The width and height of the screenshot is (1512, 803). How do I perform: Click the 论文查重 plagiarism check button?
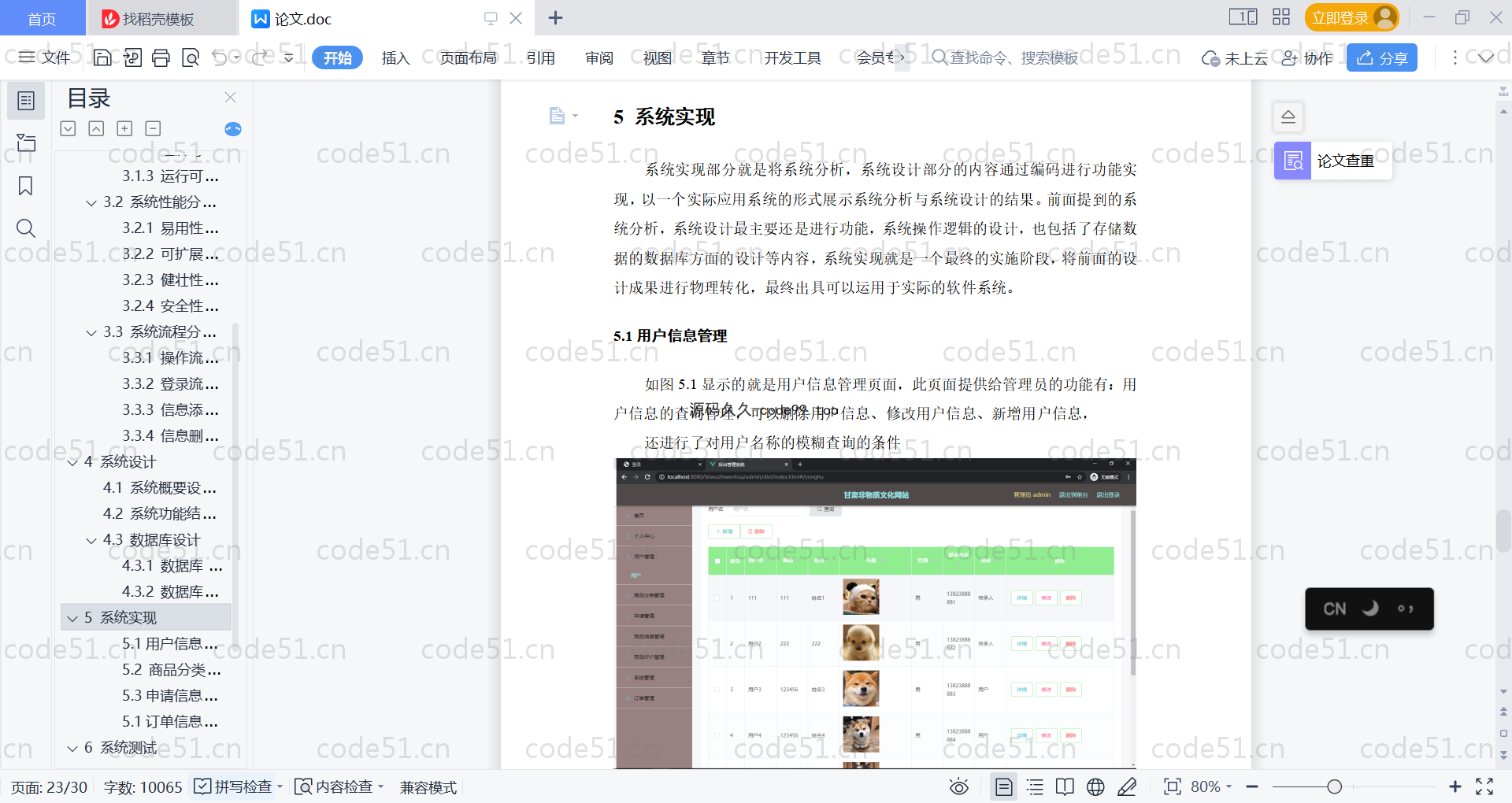tap(1333, 161)
